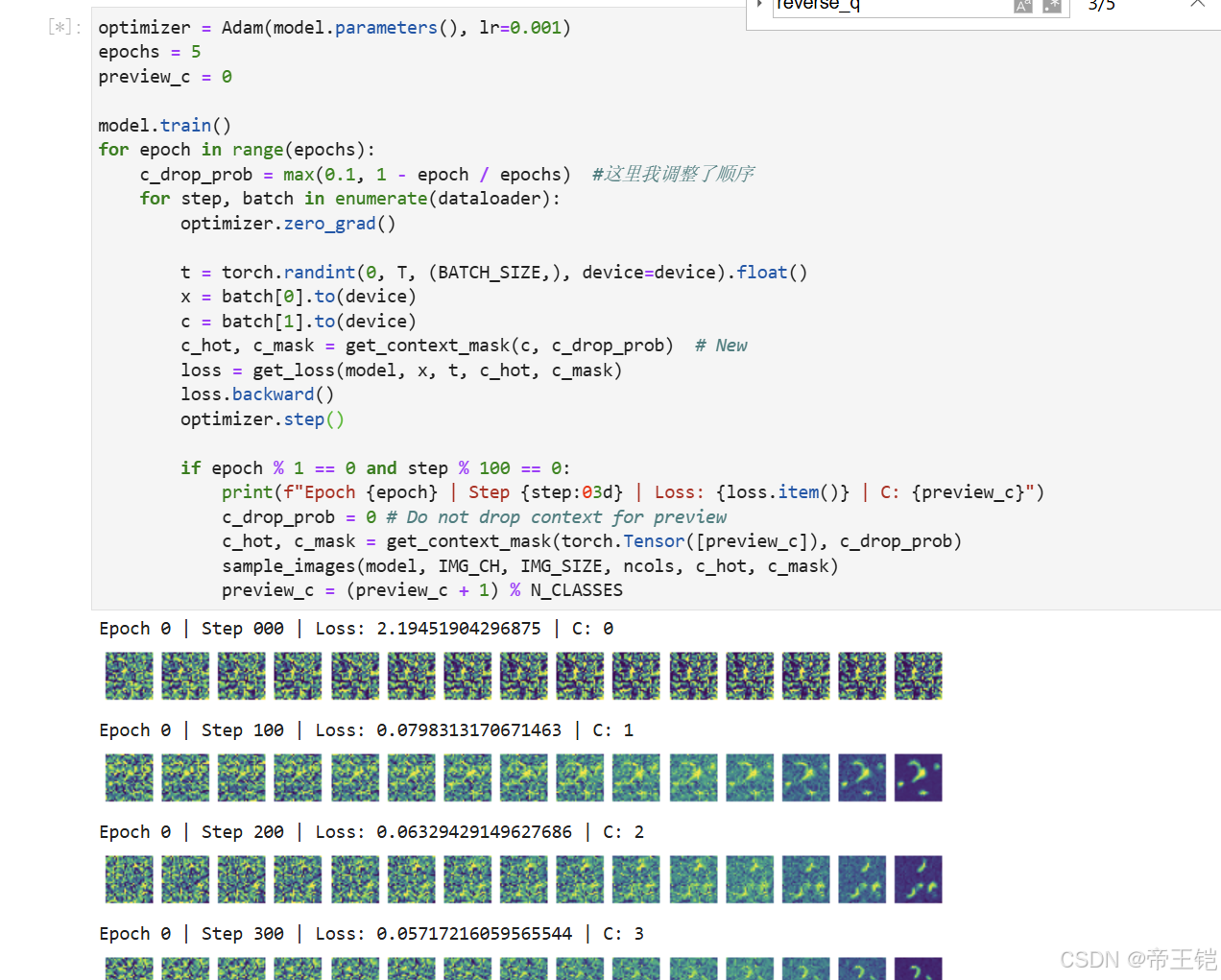Click the 'epochs = 5' line
Image resolution: width=1221 pixels, height=980 pixels.
point(150,52)
